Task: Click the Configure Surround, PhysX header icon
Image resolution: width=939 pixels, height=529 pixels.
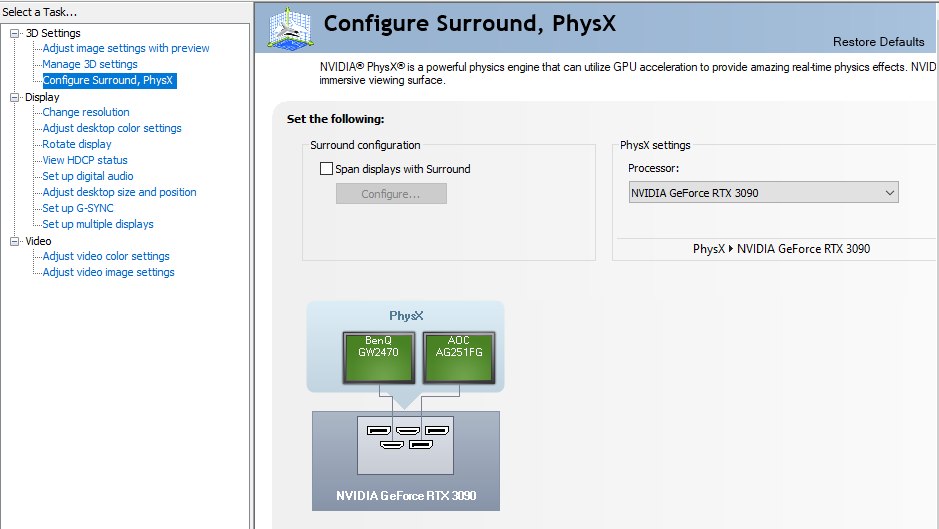Action: pyautogui.click(x=290, y=28)
